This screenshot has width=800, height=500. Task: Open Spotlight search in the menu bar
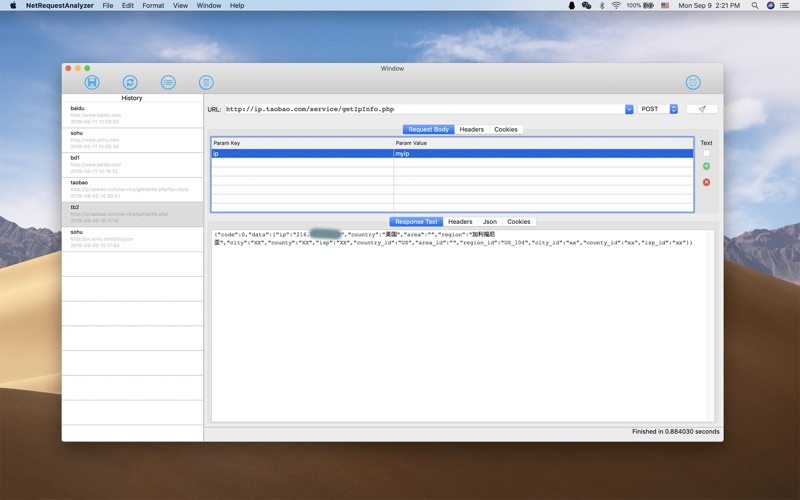click(755, 6)
